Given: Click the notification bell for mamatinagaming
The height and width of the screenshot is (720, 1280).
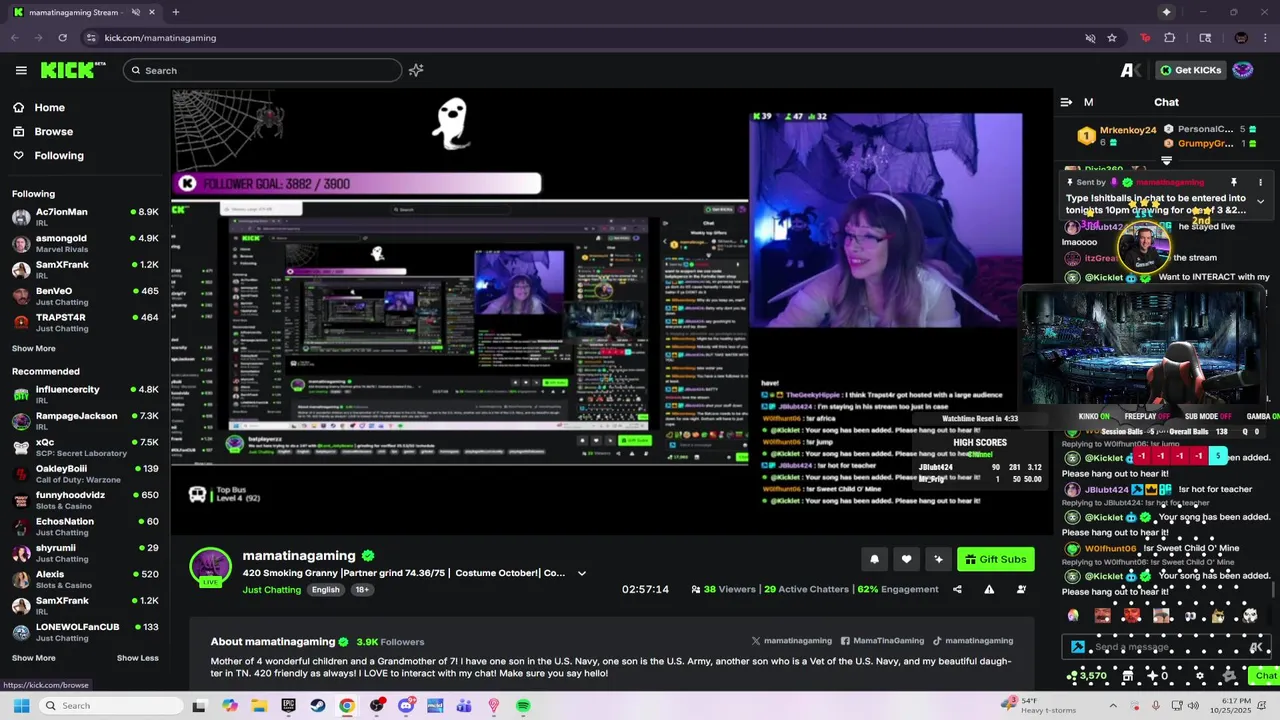Looking at the screenshot, I should (874, 559).
